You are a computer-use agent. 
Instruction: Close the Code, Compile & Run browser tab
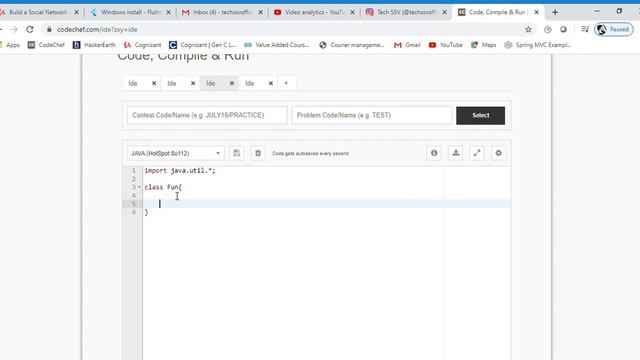pyautogui.click(x=536, y=12)
